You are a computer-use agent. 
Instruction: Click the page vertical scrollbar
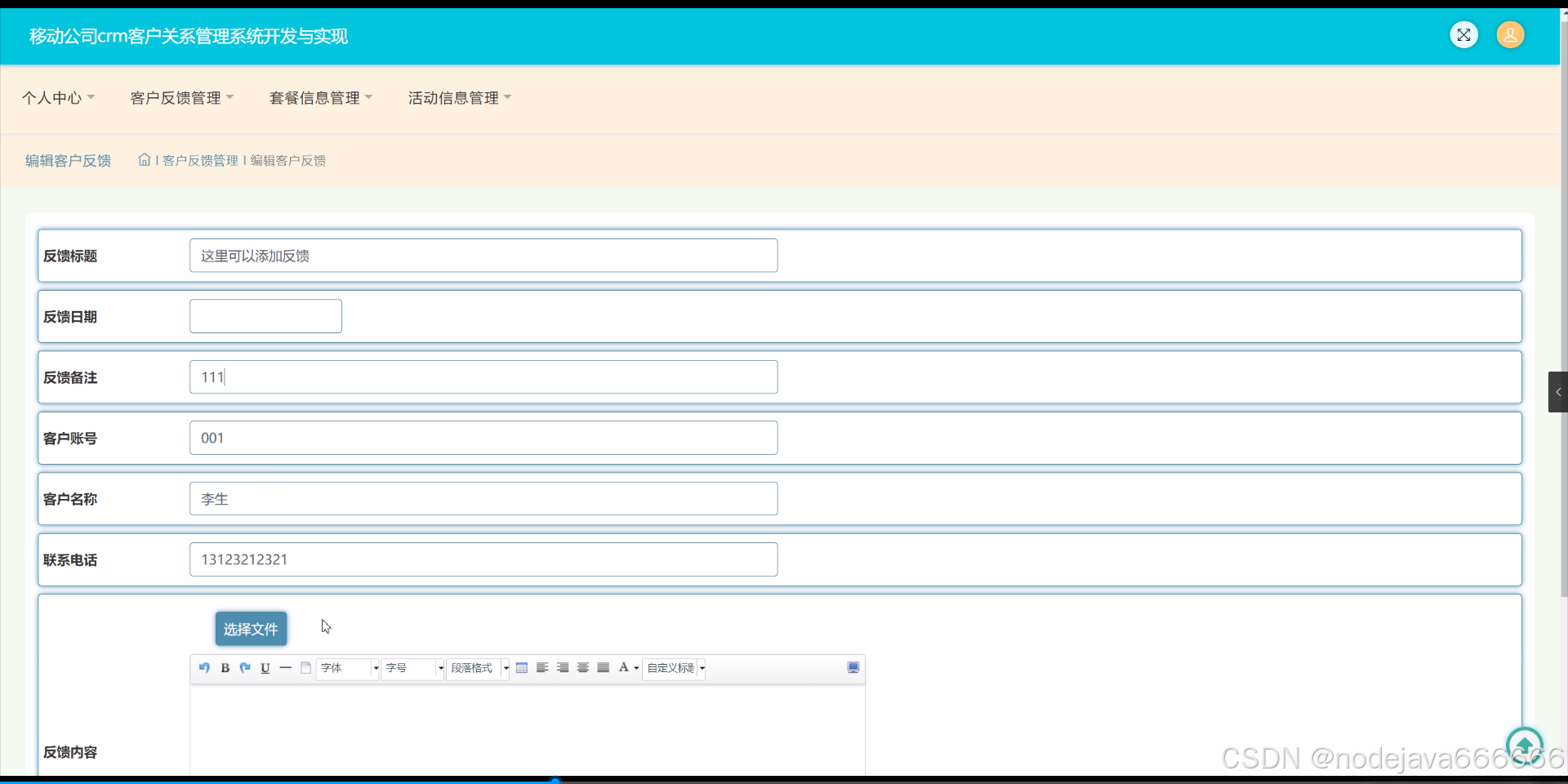point(1564,310)
